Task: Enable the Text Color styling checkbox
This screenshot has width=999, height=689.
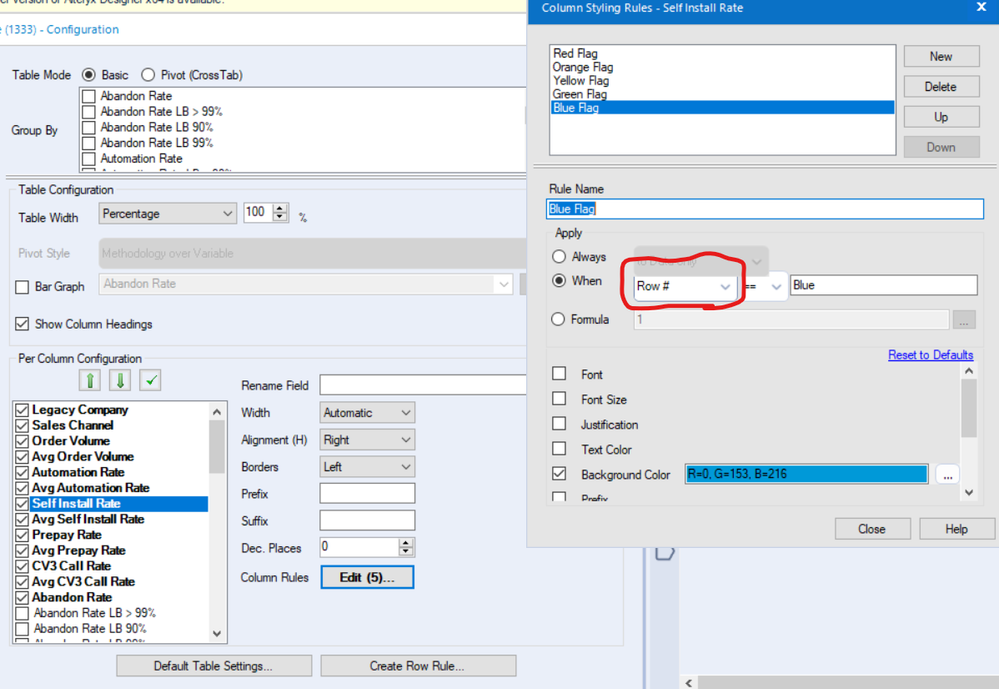Action: tap(559, 449)
